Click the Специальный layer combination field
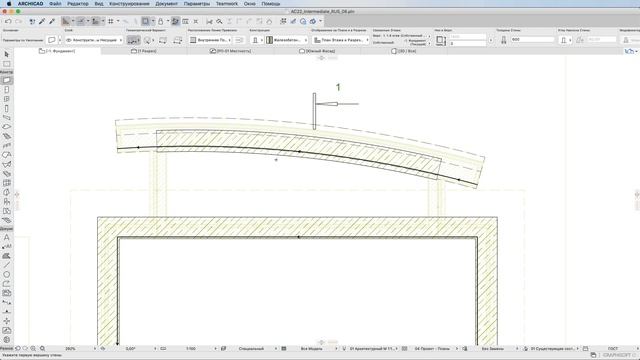Screen dimensions: 640x360 (251, 349)
